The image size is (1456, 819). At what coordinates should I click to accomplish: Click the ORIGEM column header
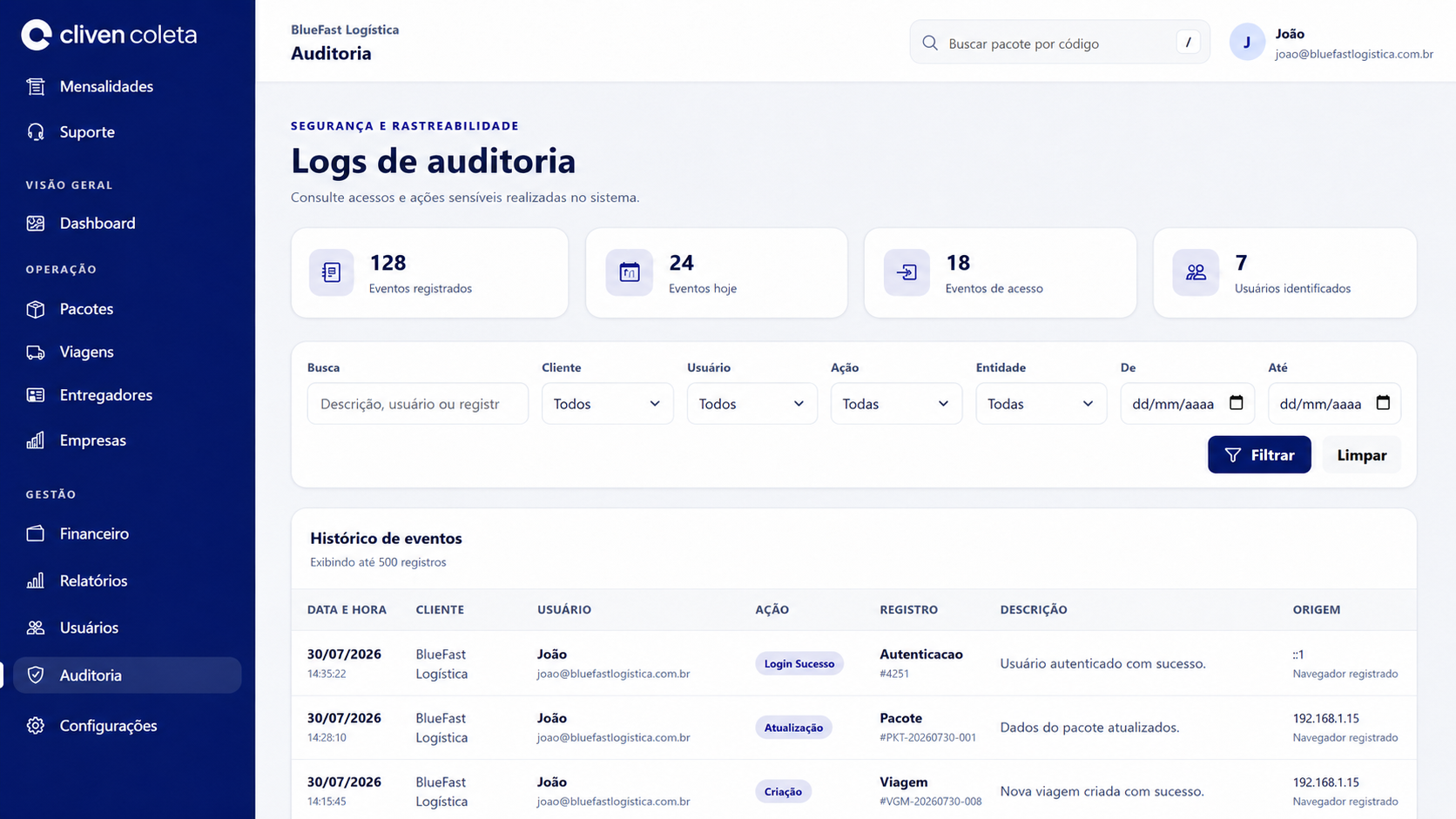coord(1317,609)
